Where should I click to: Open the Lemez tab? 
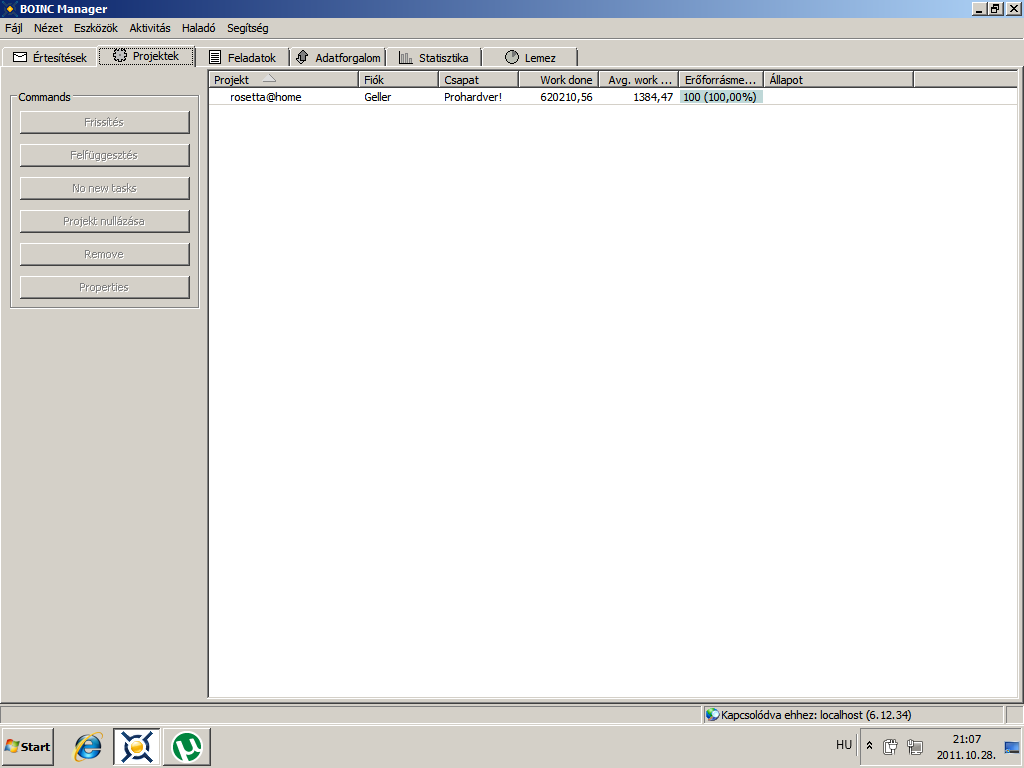530,57
